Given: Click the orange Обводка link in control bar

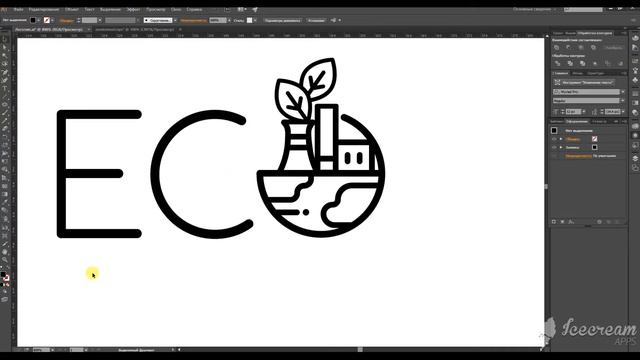Looking at the screenshot, I should click(x=67, y=20).
